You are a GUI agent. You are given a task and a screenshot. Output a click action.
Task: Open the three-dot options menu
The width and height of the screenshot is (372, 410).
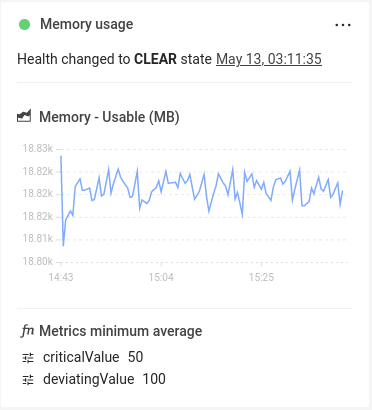point(343,25)
